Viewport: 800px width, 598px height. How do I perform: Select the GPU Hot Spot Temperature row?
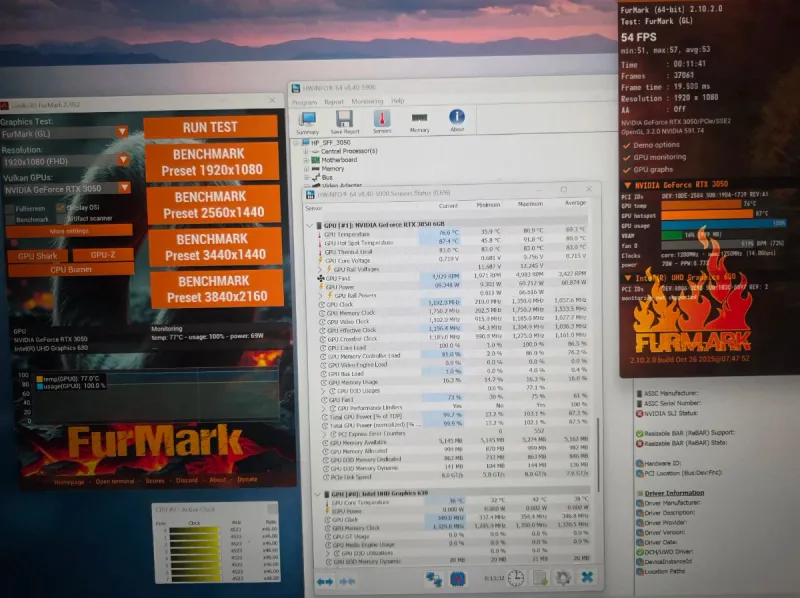(x=452, y=242)
